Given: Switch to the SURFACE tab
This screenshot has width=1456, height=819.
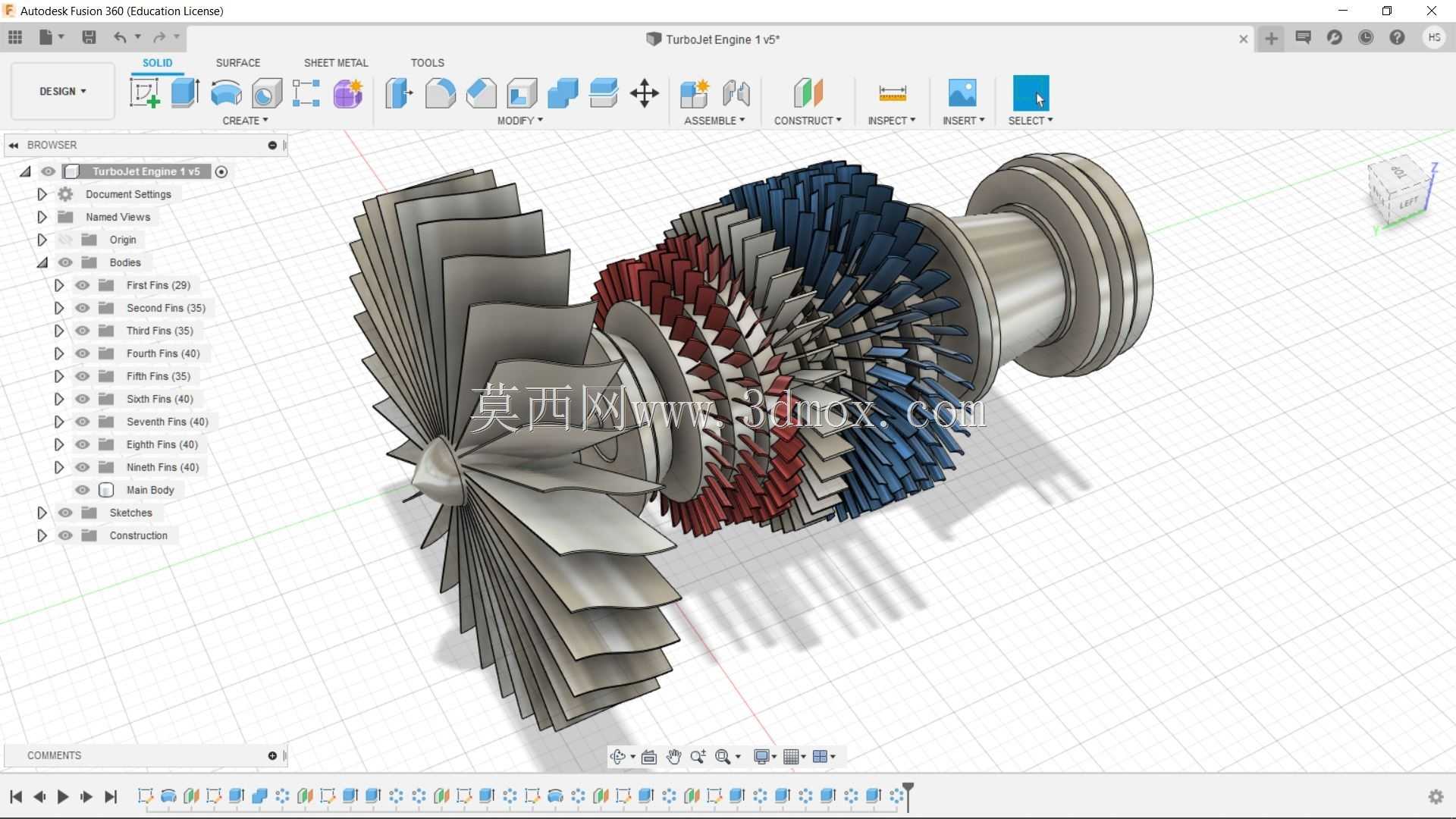Looking at the screenshot, I should coord(238,63).
